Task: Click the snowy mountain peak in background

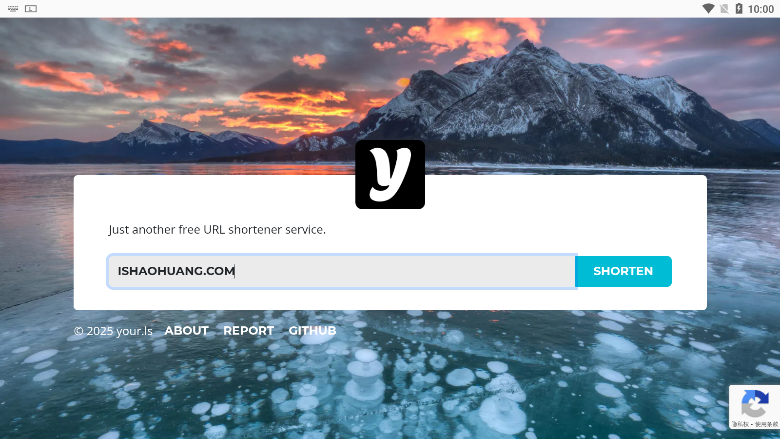Action: (x=525, y=50)
